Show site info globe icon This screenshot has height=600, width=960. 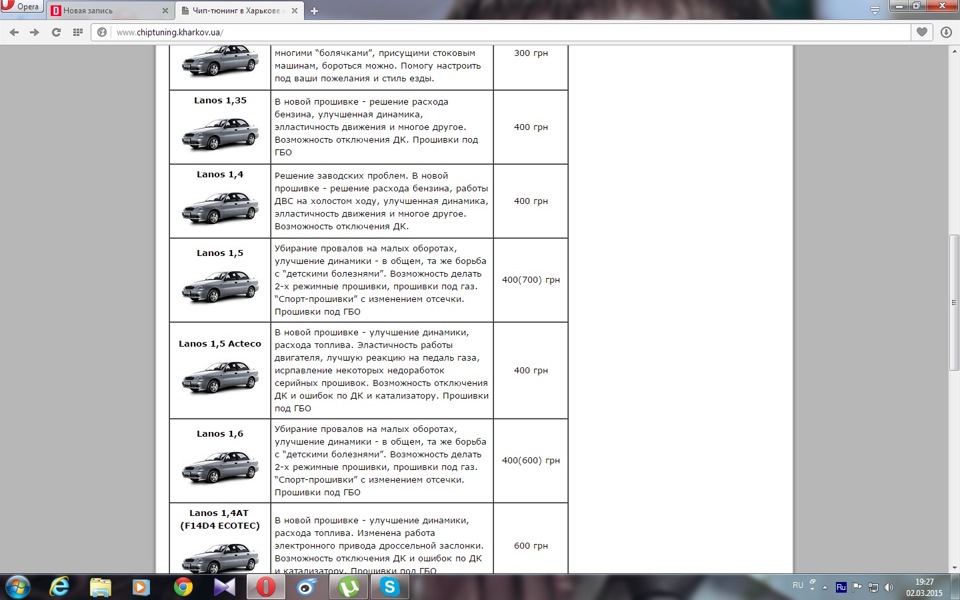click(x=102, y=32)
